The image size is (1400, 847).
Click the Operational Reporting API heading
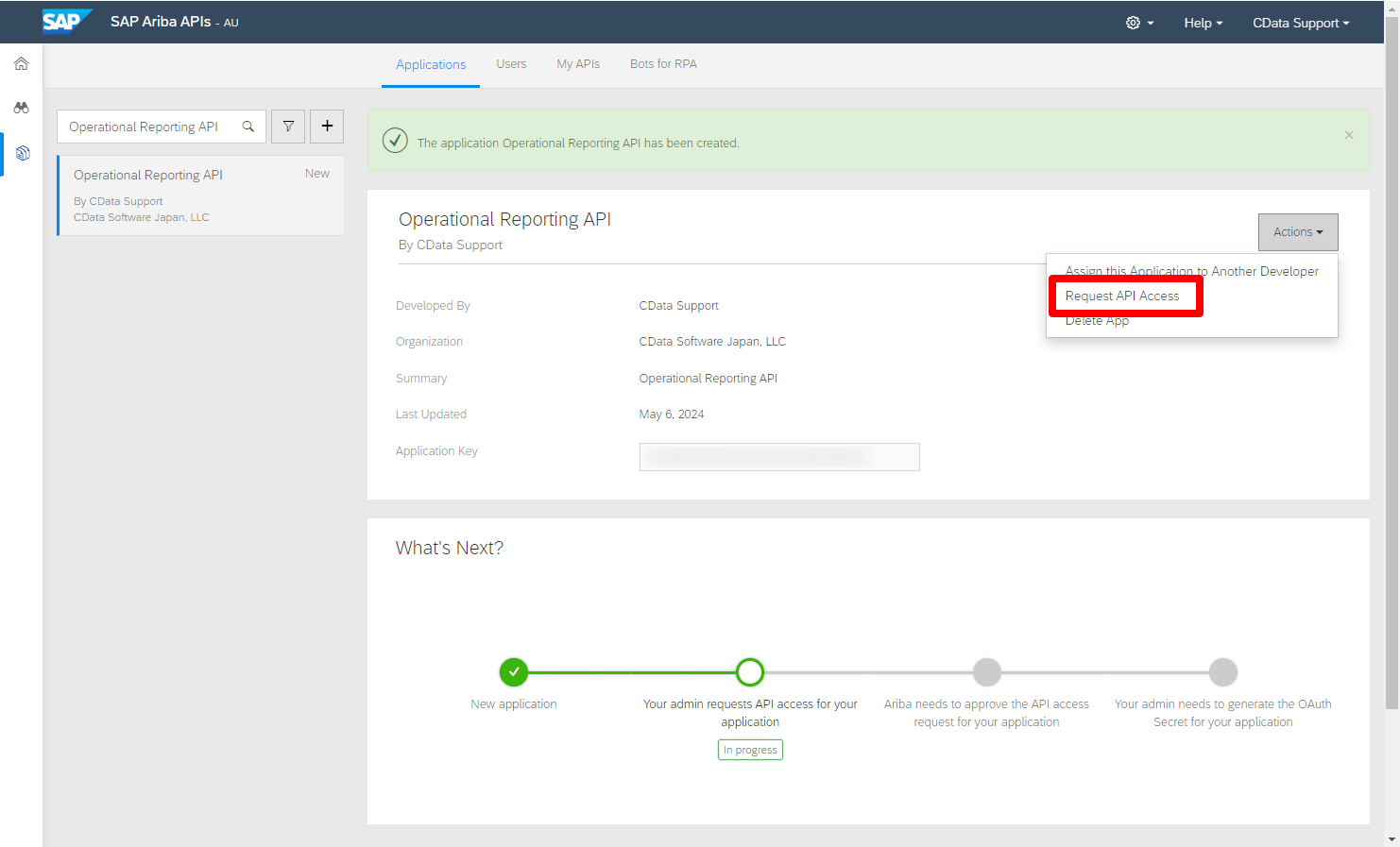click(x=504, y=219)
